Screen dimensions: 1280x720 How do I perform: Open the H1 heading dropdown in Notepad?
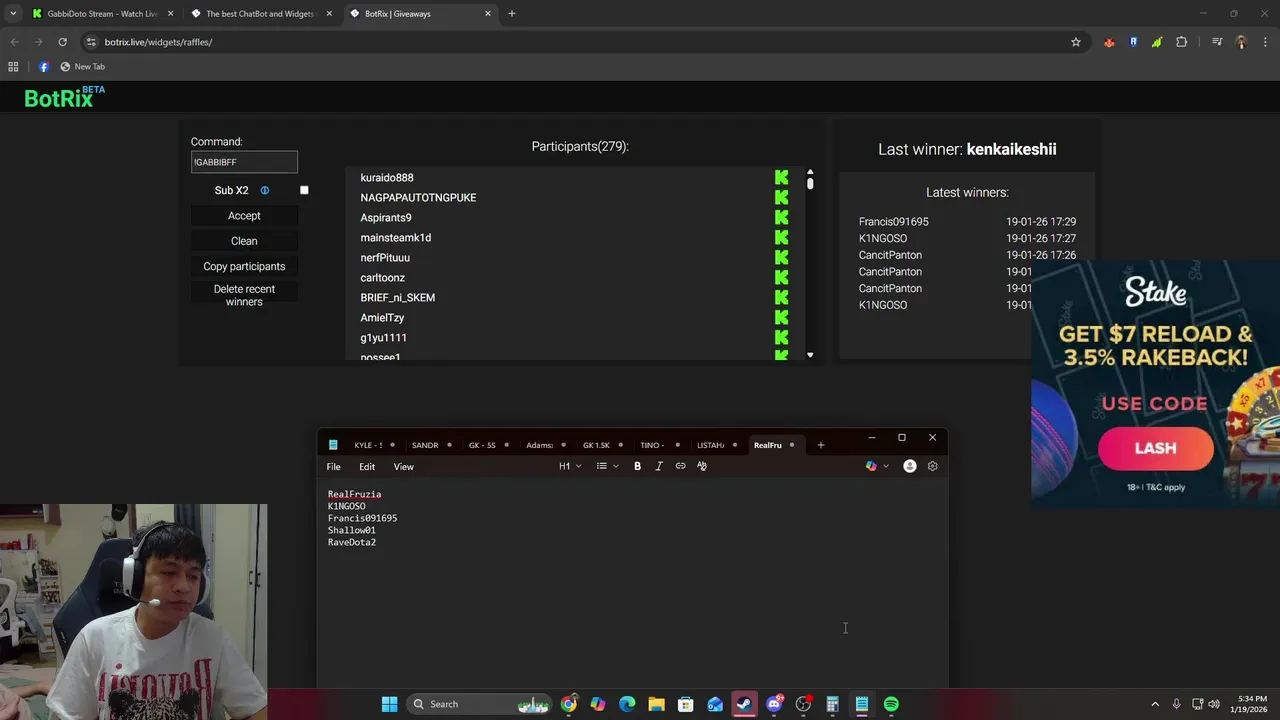pyautogui.click(x=570, y=466)
